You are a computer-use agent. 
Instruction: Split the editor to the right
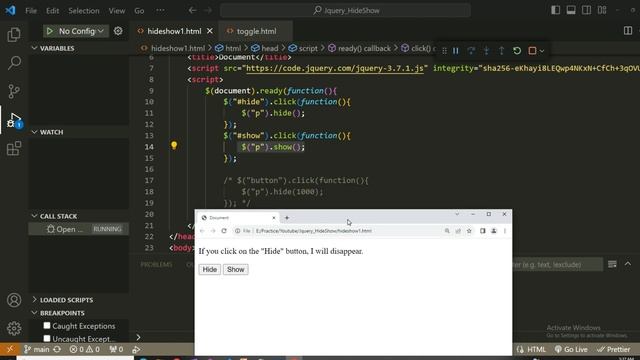coord(628,31)
